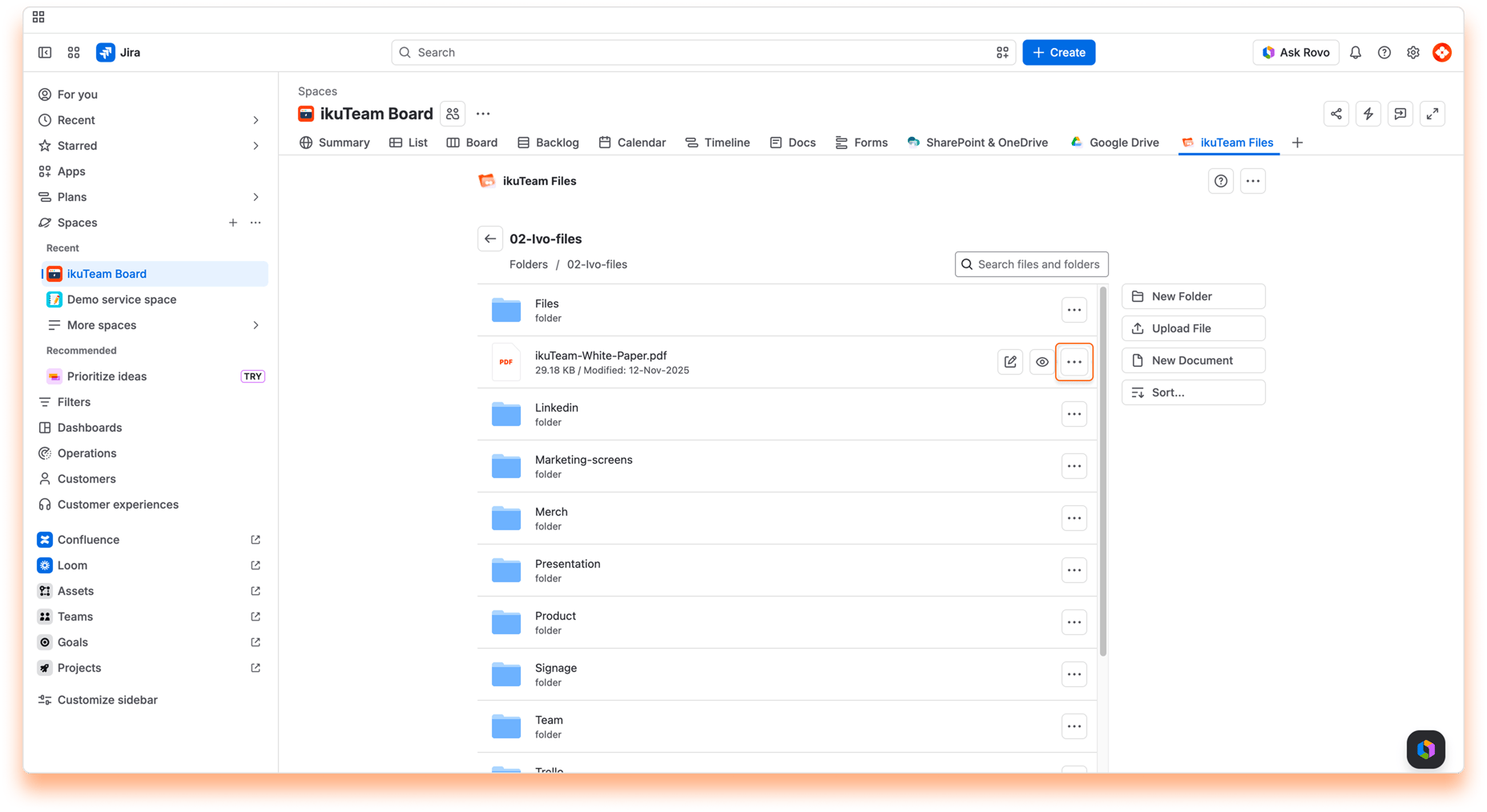Open the ikuTeam Files panel more menu
Screen dimensions: 1487x812
(x=1252, y=181)
